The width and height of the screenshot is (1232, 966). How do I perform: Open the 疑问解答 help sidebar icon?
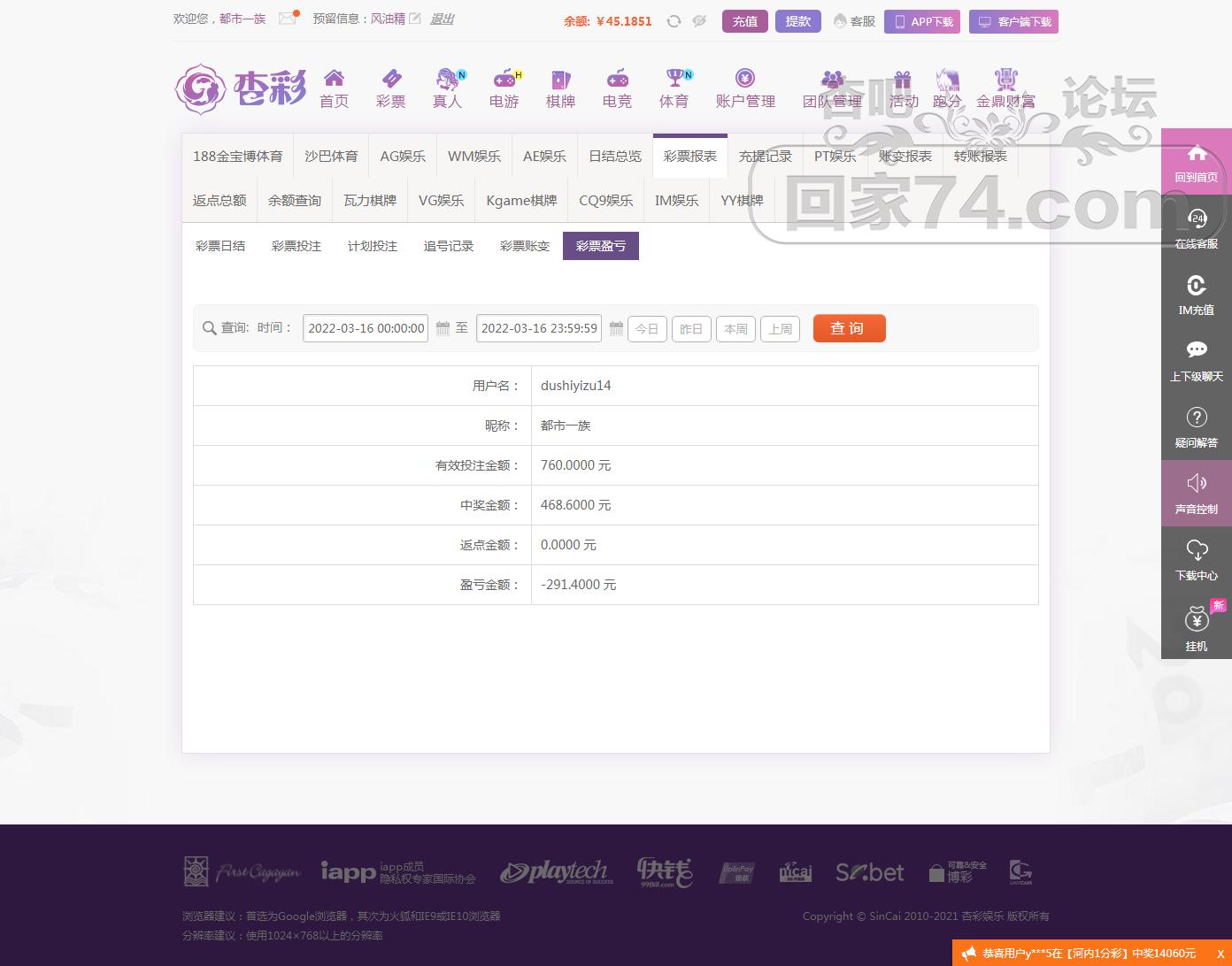tap(1197, 426)
